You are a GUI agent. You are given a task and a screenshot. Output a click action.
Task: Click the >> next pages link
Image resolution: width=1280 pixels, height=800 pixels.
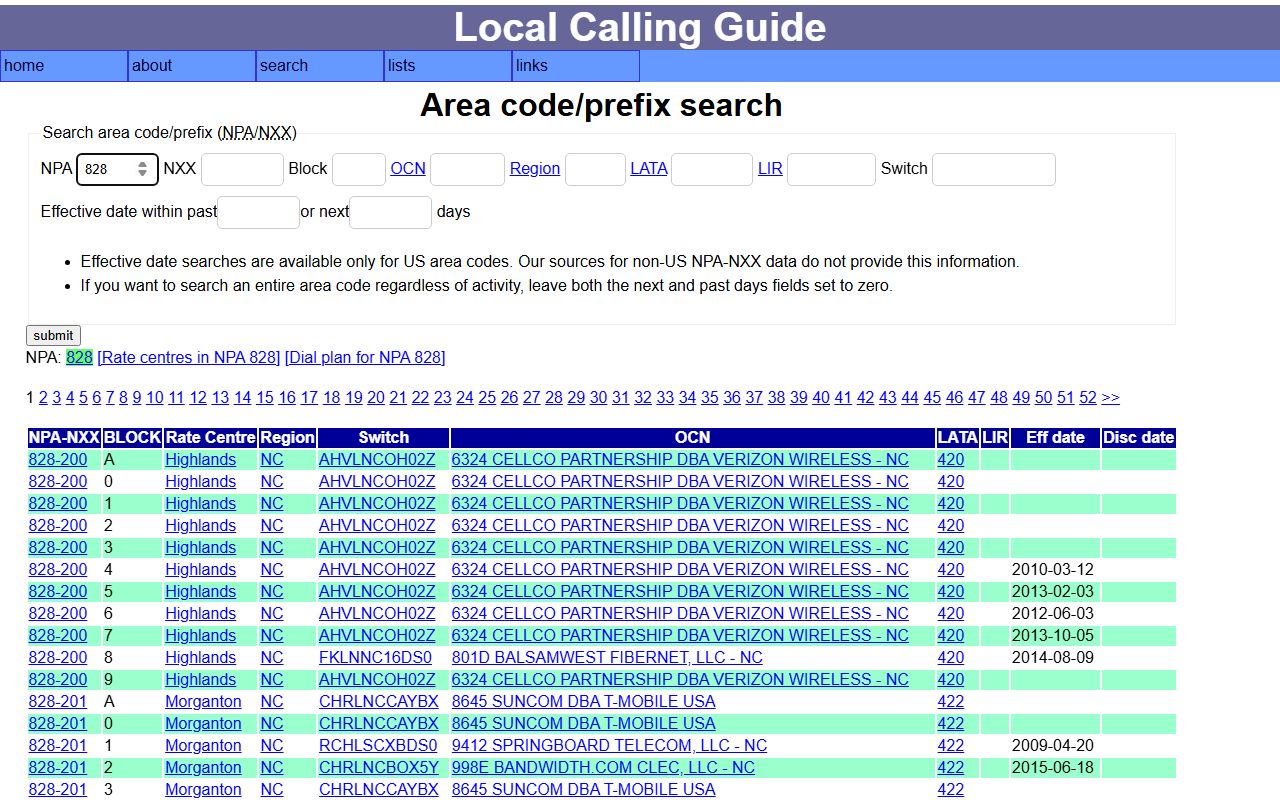click(x=1111, y=398)
